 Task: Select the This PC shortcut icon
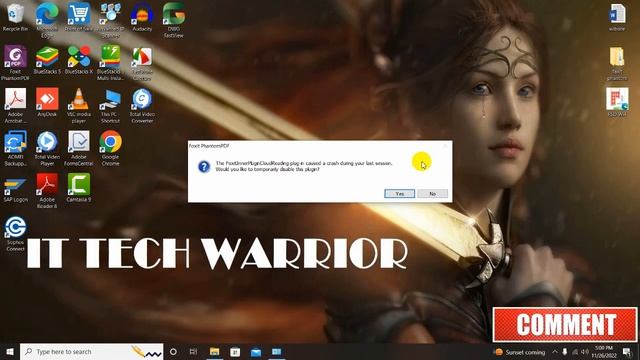[110, 106]
